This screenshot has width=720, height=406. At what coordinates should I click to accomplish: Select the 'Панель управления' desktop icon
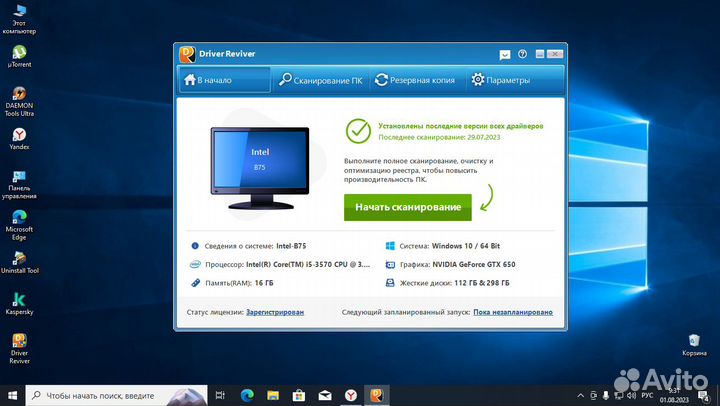point(19,185)
